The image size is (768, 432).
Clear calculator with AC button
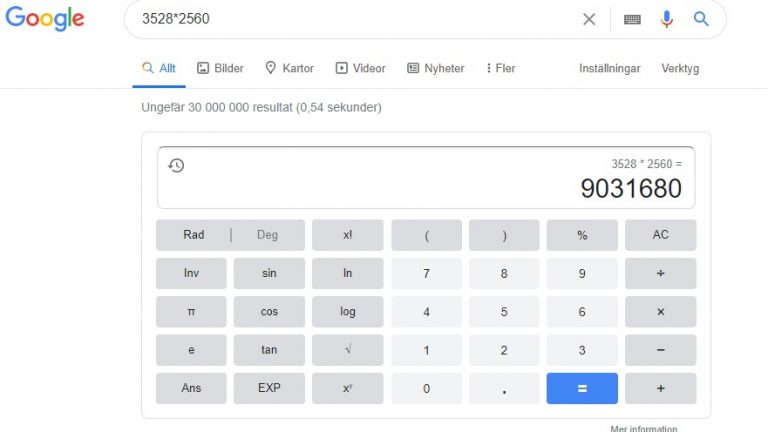[660, 235]
